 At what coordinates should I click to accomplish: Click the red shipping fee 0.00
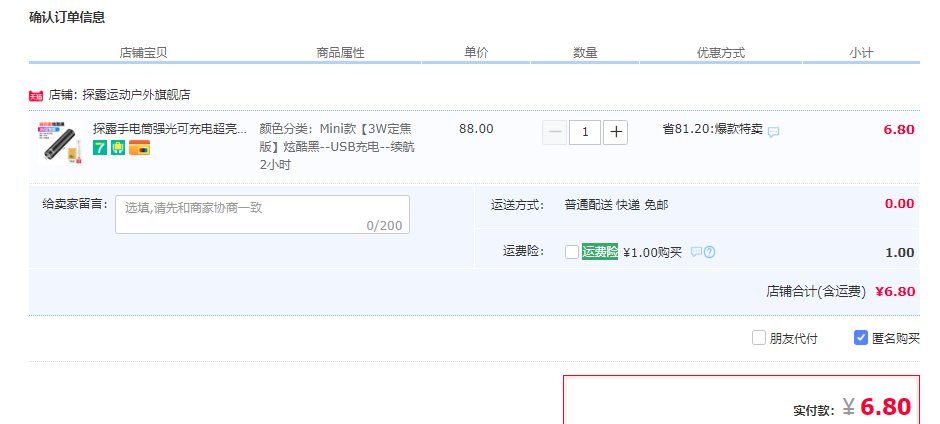click(899, 203)
